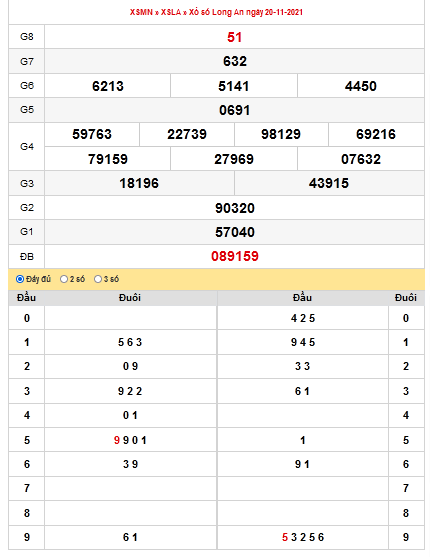Open the XSLA link in the title
Viewport: 430px width, 557px height.
click(x=171, y=12)
